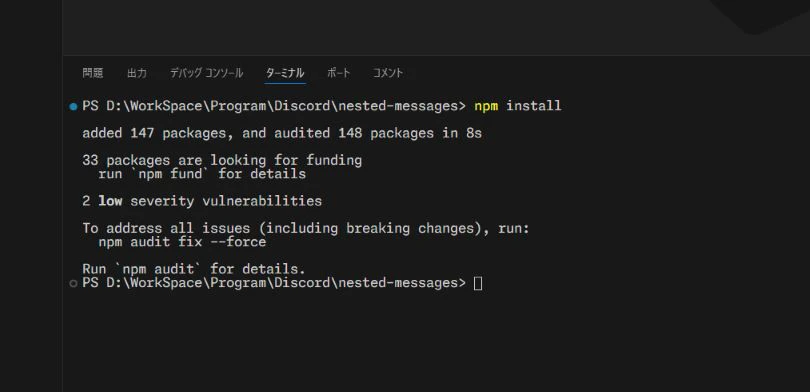Open the 問題 panel tab
This screenshot has width=810, height=392.
pos(92,73)
